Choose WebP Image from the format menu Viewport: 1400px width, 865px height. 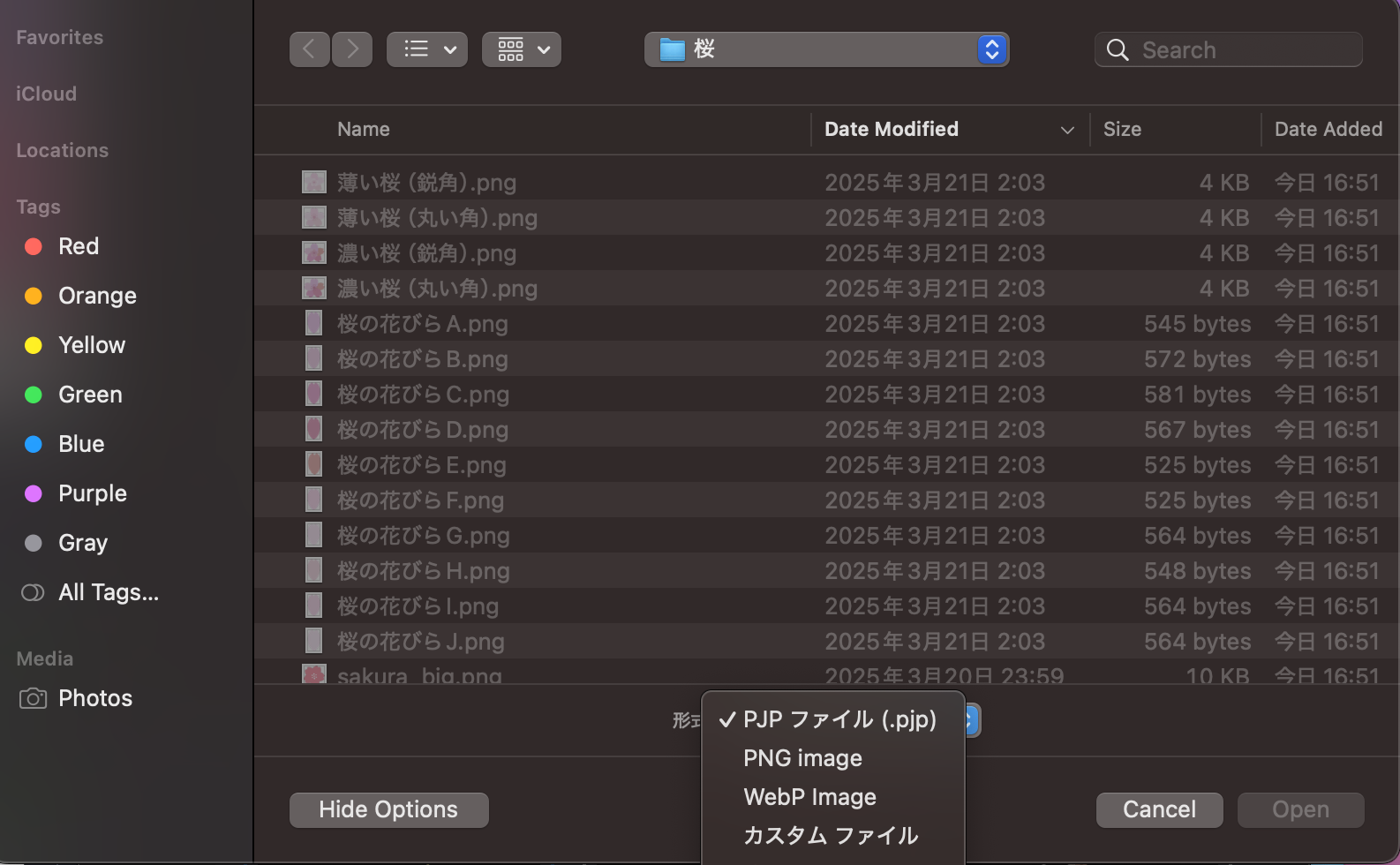coord(809,797)
